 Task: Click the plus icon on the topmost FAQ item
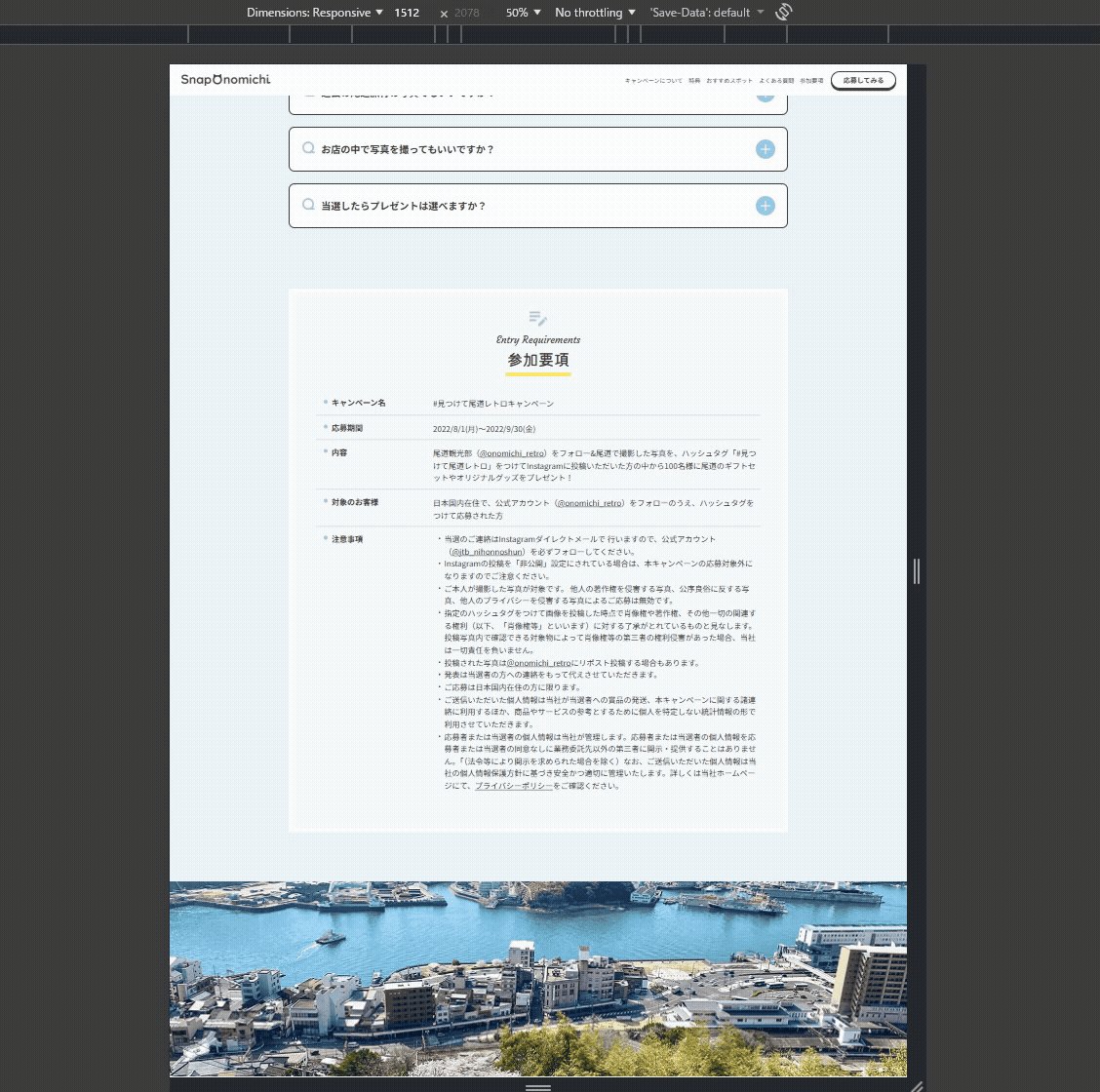point(765,93)
